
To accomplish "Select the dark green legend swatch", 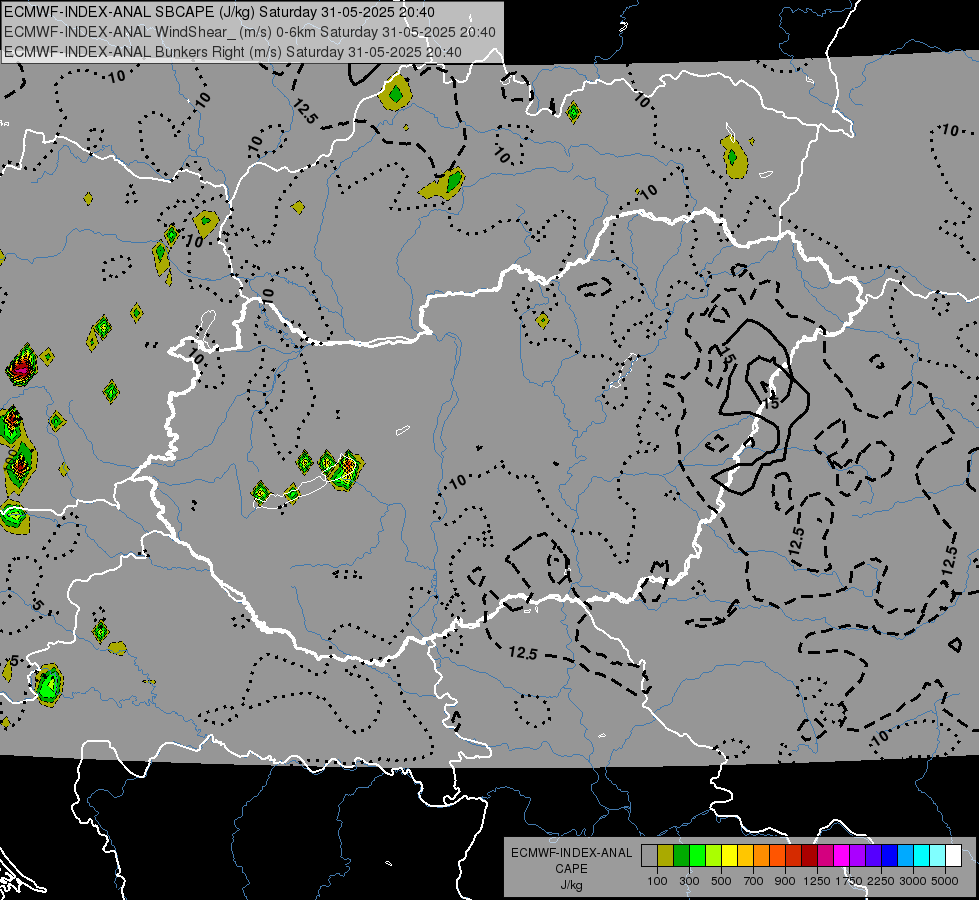I will click(681, 856).
